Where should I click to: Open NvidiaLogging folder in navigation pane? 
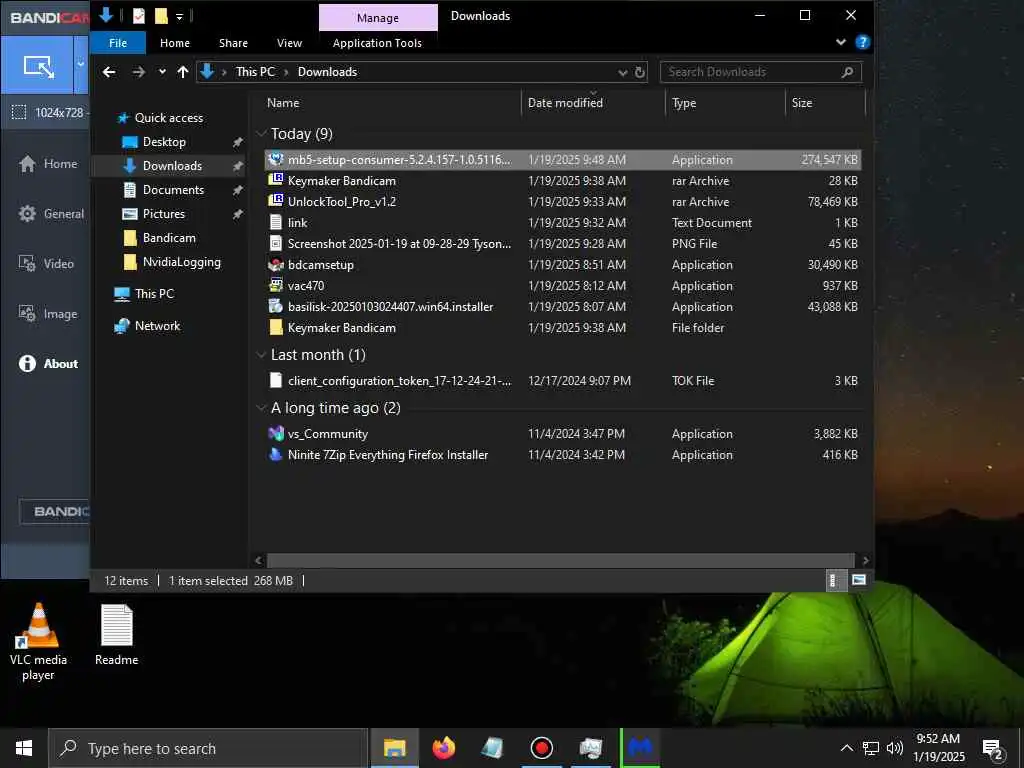[x=182, y=262]
